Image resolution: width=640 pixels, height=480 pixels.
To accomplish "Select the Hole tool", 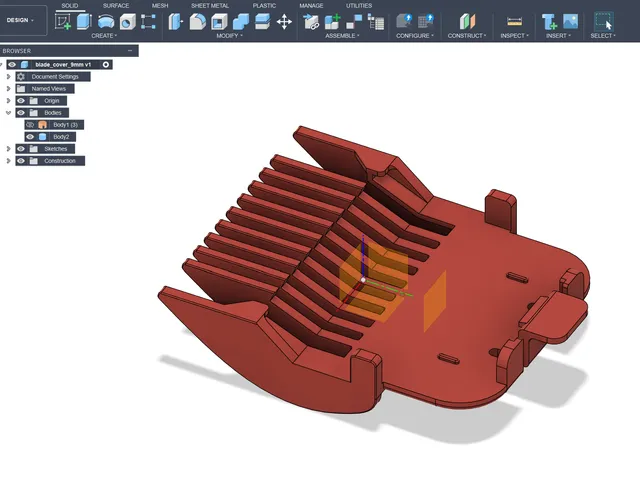I will point(127,22).
